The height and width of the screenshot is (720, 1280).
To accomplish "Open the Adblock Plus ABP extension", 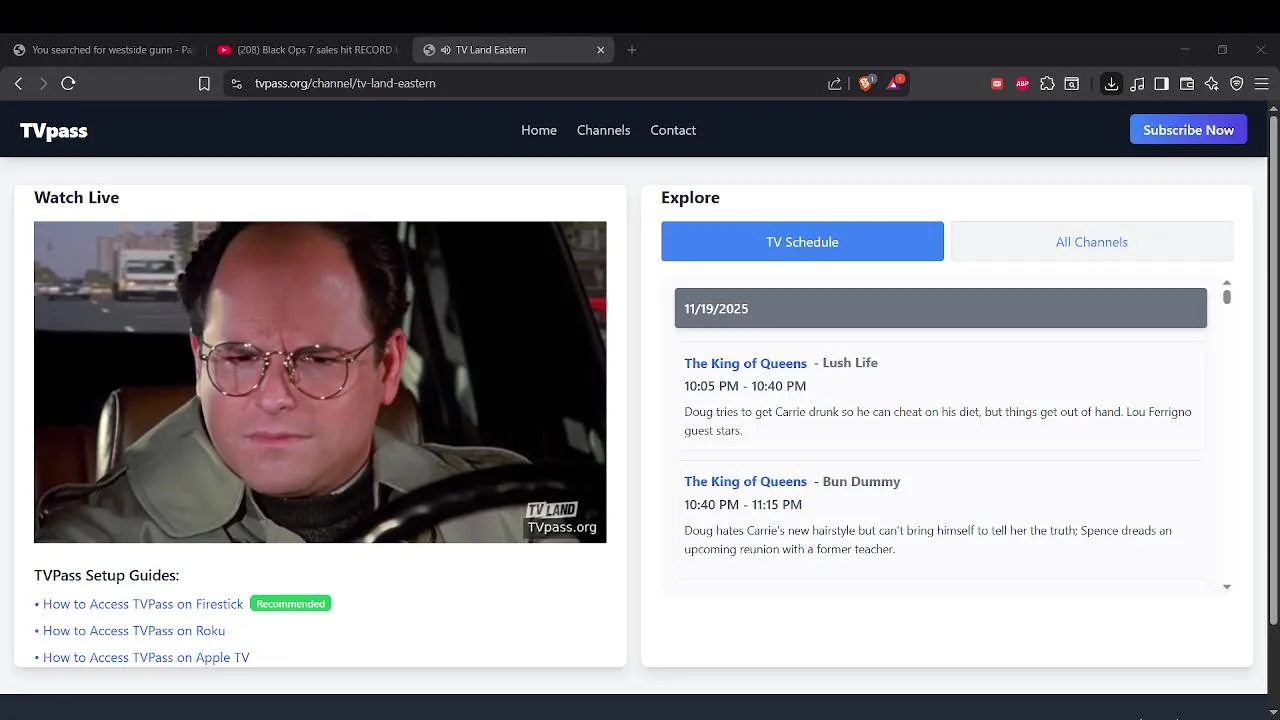I will 1022,84.
